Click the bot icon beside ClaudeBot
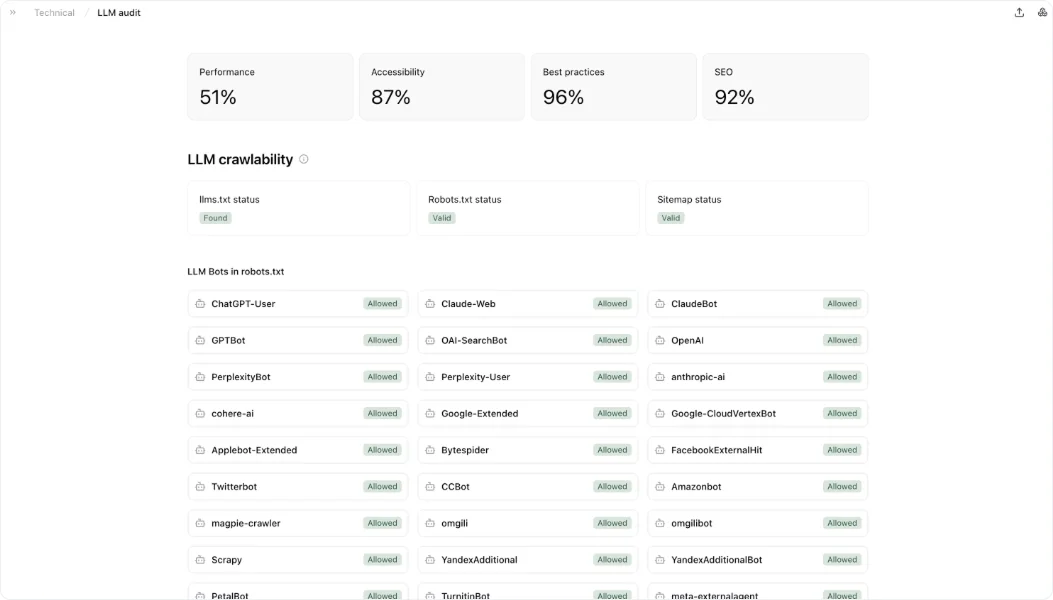This screenshot has height=600, width=1053. (660, 304)
